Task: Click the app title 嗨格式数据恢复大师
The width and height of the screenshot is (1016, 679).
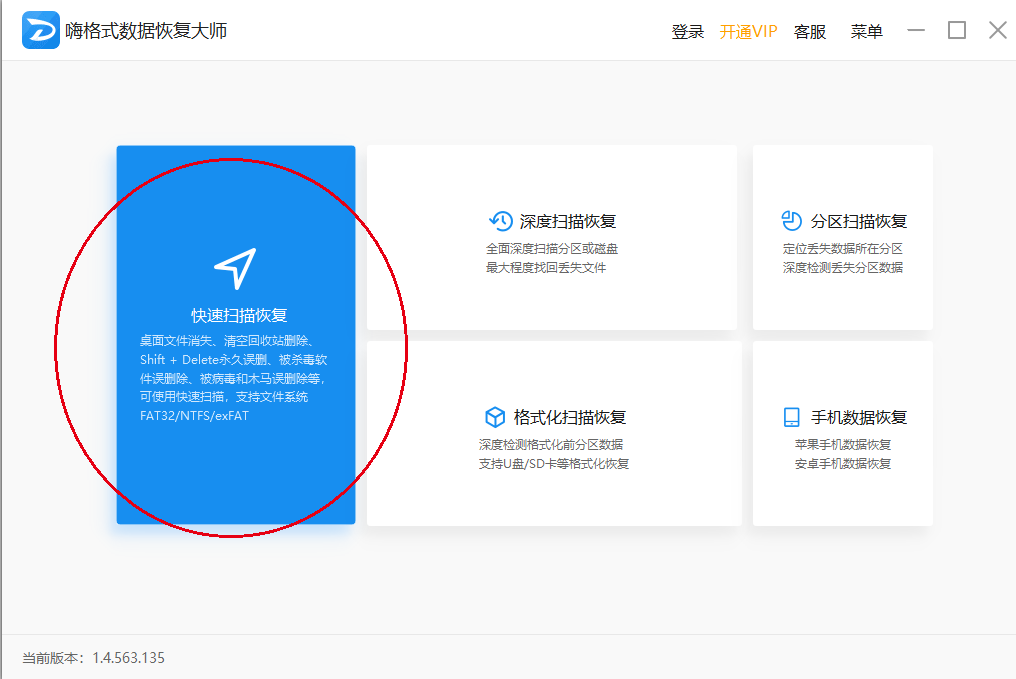Action: tap(146, 30)
